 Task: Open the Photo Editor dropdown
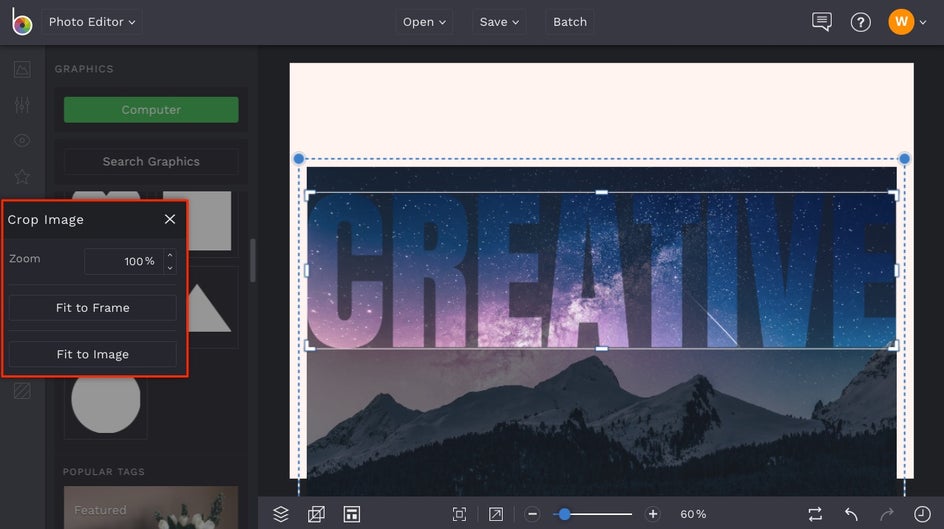(x=92, y=22)
